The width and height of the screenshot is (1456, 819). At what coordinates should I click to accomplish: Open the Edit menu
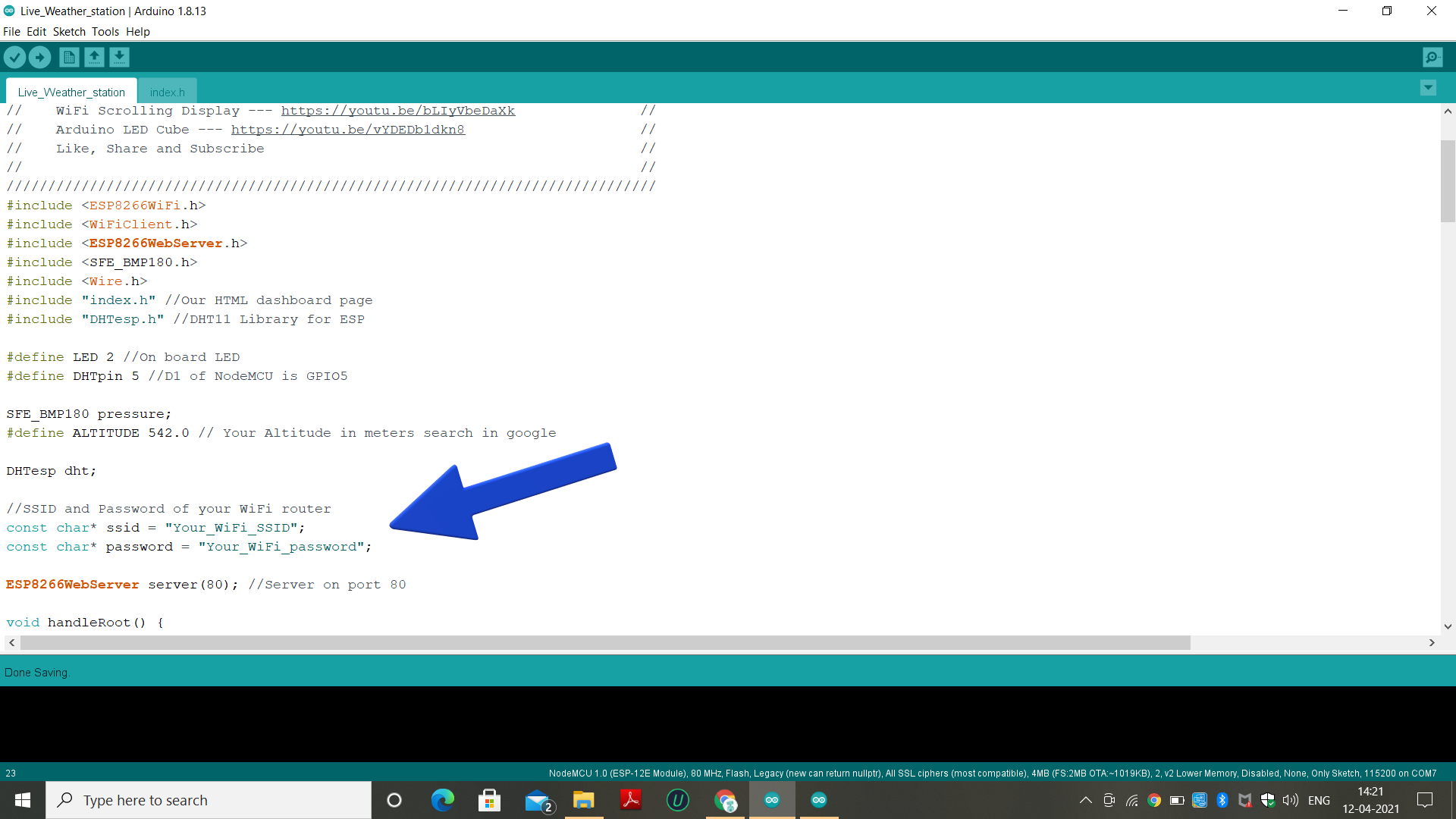pos(36,32)
